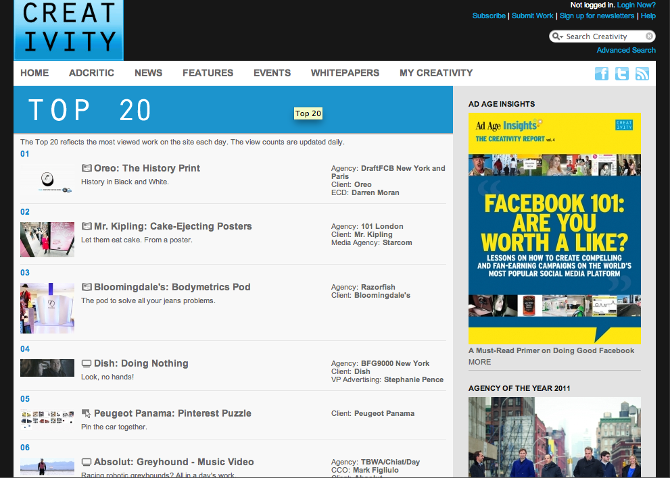
Task: Click Facebook 101 Ad Age Insights banner
Action: pyautogui.click(x=555, y=229)
